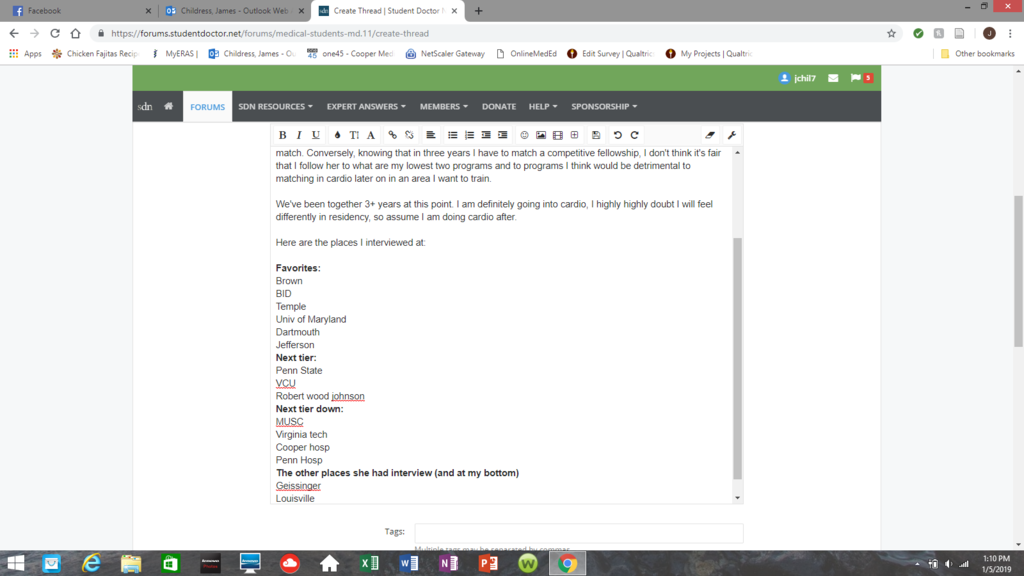Save draft with floppy icon
Viewport: 1024px width, 576px height.
(596, 135)
